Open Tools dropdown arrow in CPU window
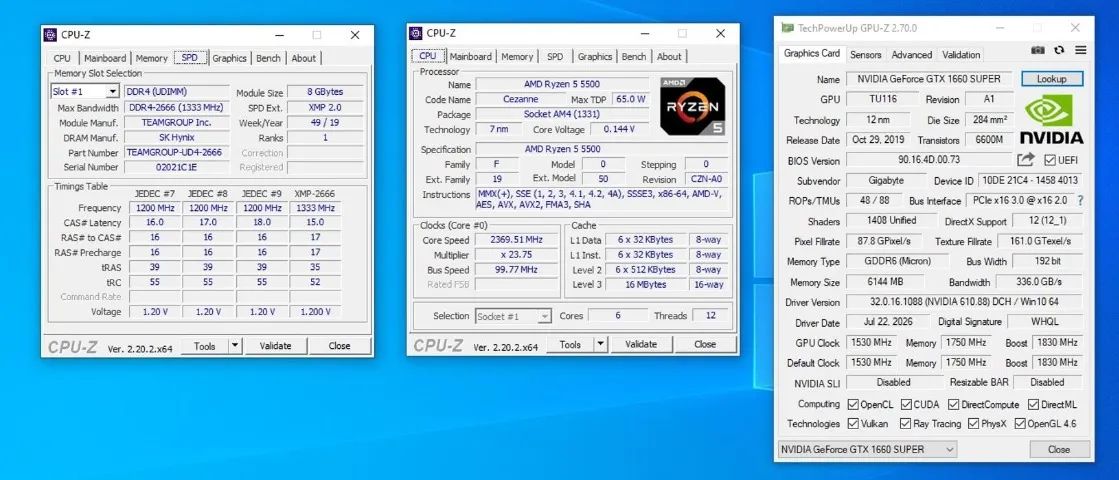This screenshot has width=1119, height=480. point(601,344)
